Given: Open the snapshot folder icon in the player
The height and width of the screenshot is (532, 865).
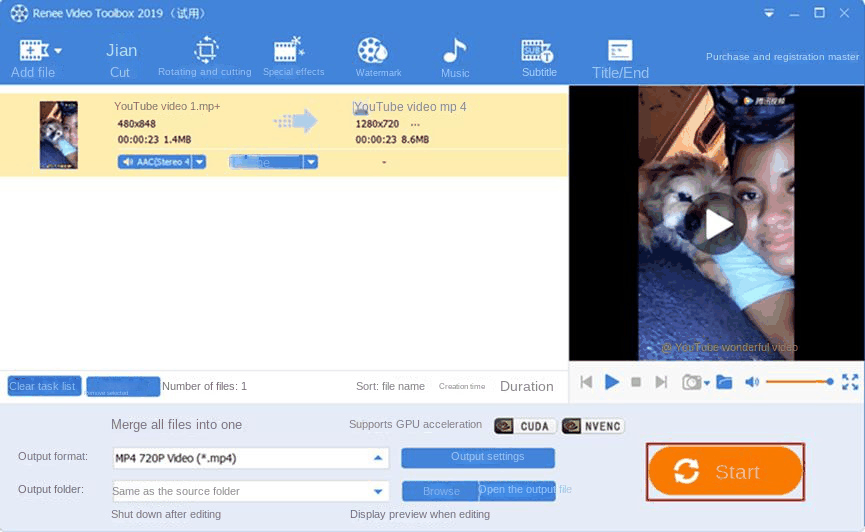Looking at the screenshot, I should point(724,382).
